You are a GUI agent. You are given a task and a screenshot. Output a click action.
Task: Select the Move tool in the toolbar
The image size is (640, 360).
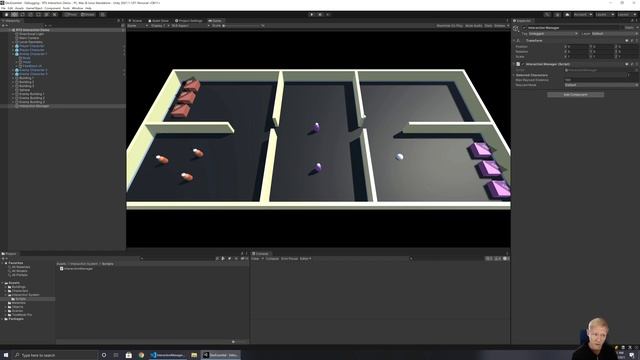(x=14, y=14)
